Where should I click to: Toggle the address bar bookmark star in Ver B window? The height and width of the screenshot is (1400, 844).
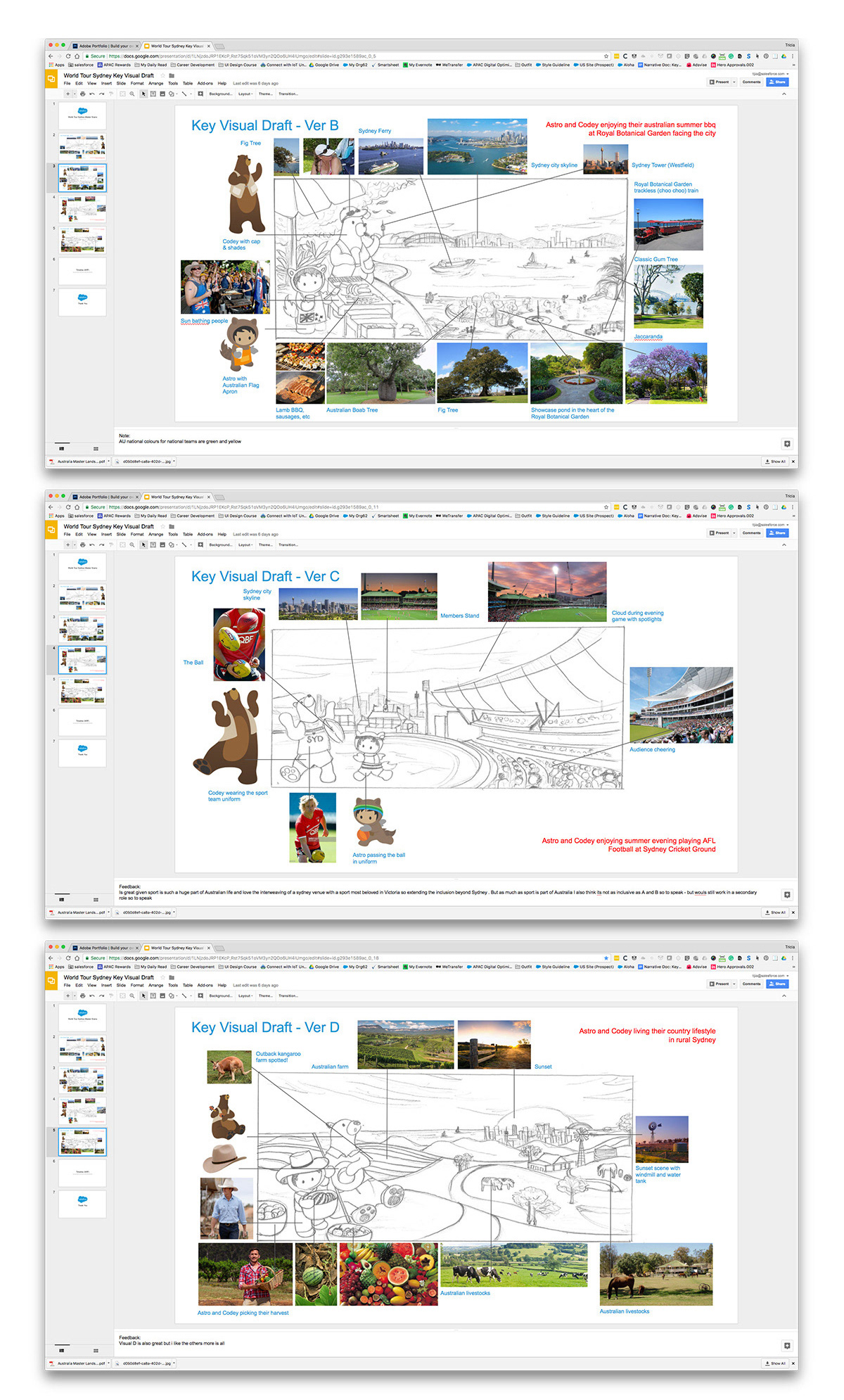click(x=606, y=56)
